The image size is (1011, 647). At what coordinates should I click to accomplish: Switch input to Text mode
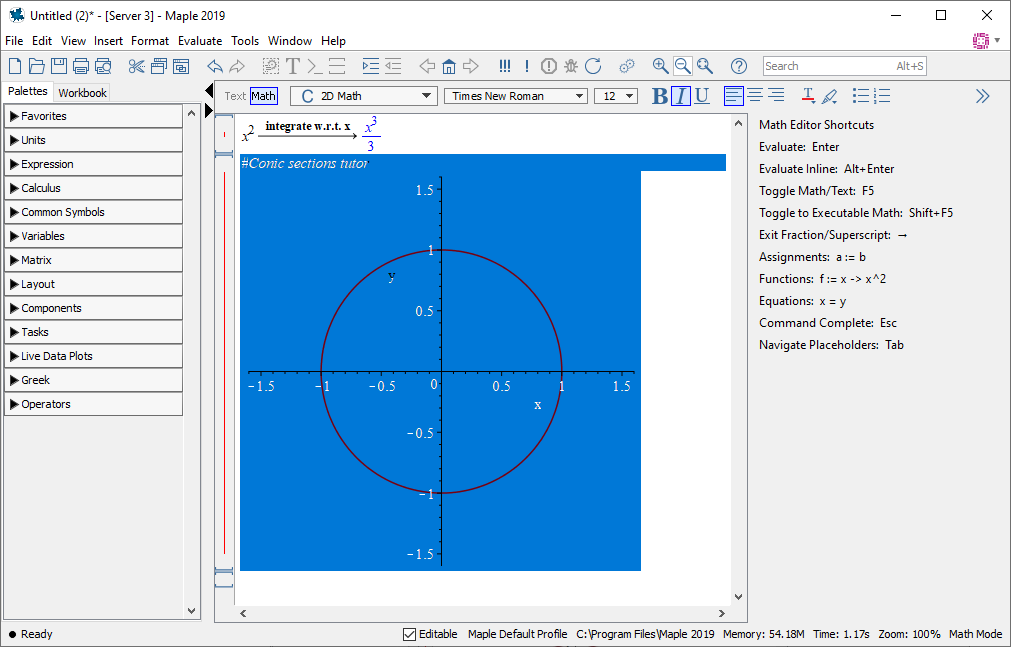pos(235,96)
